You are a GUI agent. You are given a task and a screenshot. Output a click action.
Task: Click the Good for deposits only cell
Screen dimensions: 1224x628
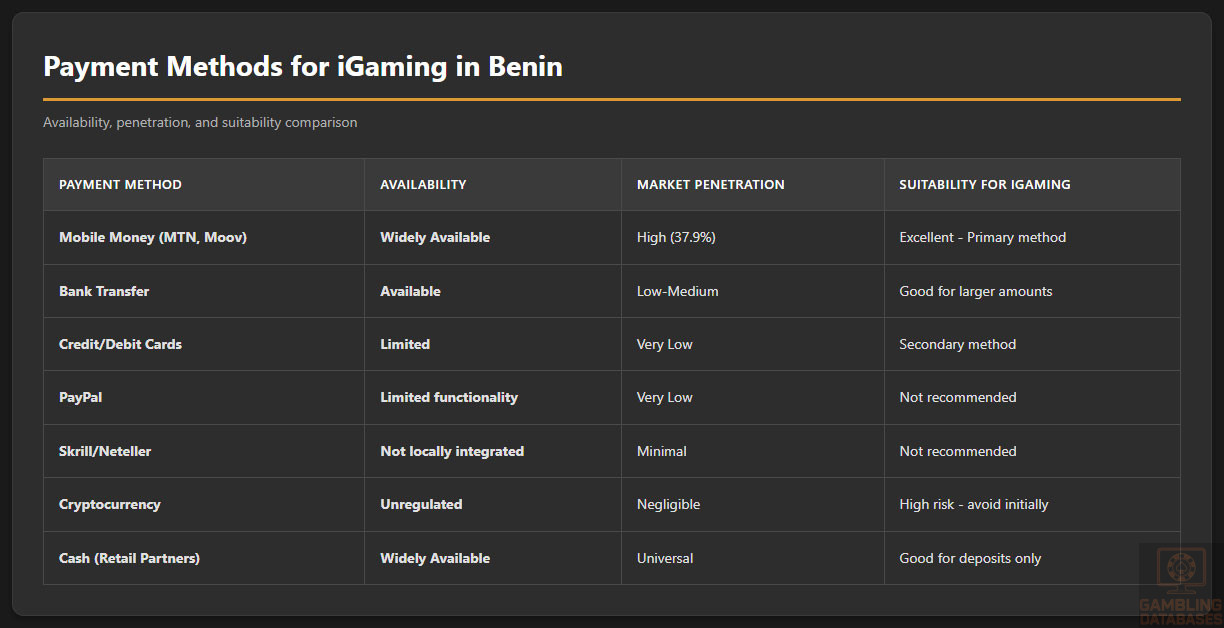[x=970, y=559]
